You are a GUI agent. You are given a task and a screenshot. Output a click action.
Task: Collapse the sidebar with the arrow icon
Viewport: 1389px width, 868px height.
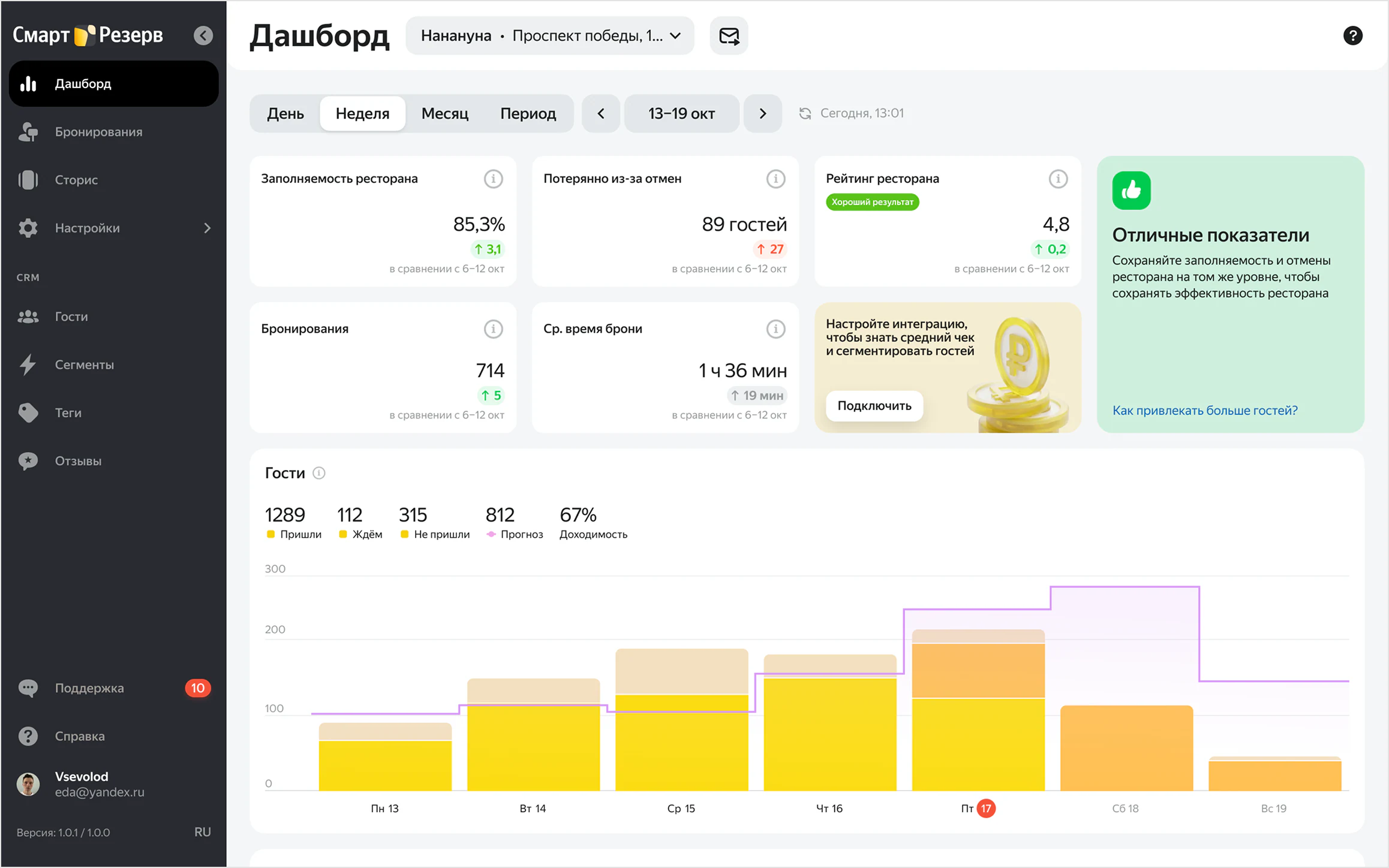203,35
